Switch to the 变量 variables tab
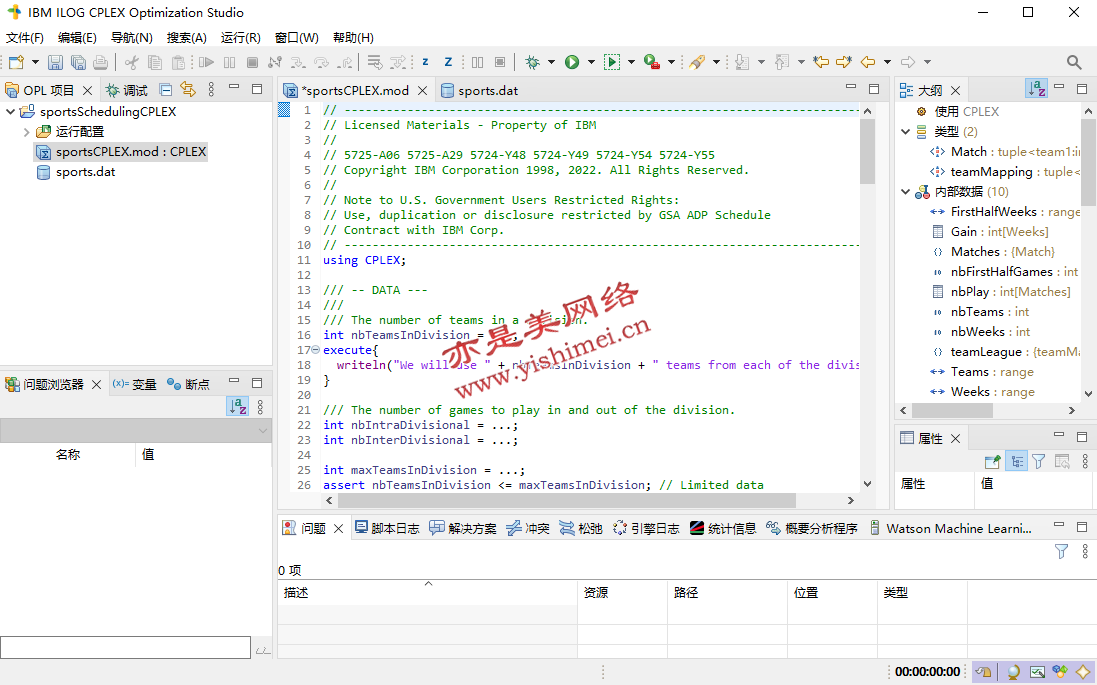 coord(134,384)
